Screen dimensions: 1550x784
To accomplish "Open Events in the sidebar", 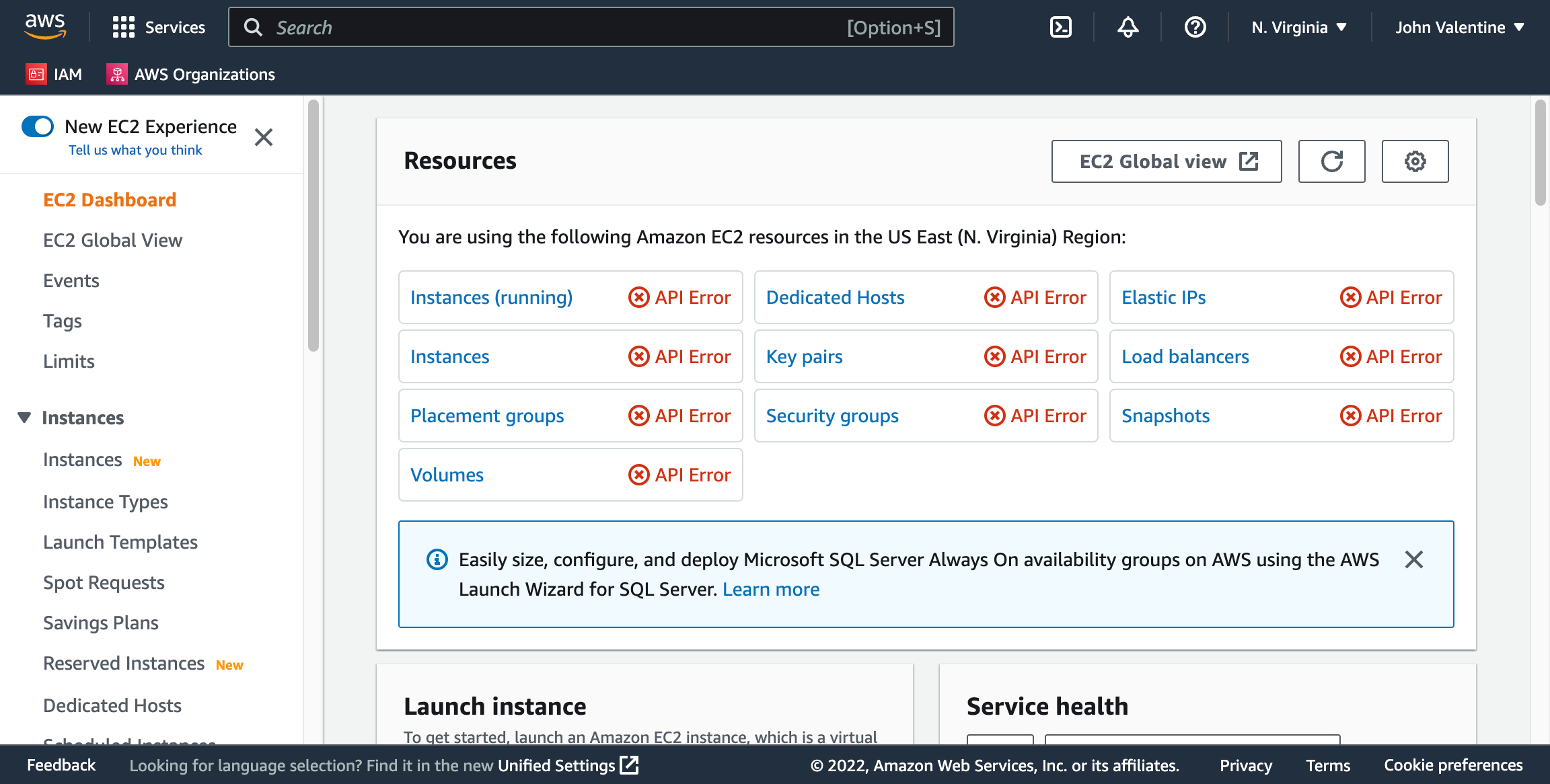I will (71, 280).
